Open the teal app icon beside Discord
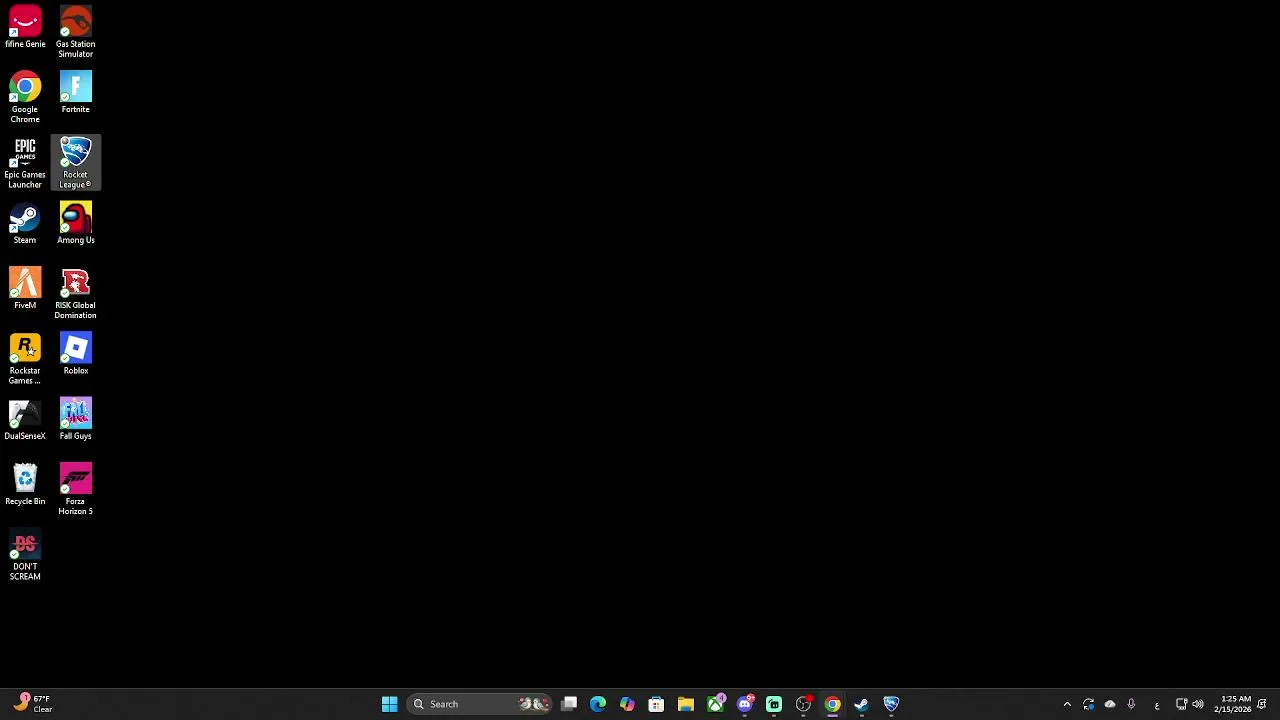The height and width of the screenshot is (720, 1280). (x=774, y=704)
